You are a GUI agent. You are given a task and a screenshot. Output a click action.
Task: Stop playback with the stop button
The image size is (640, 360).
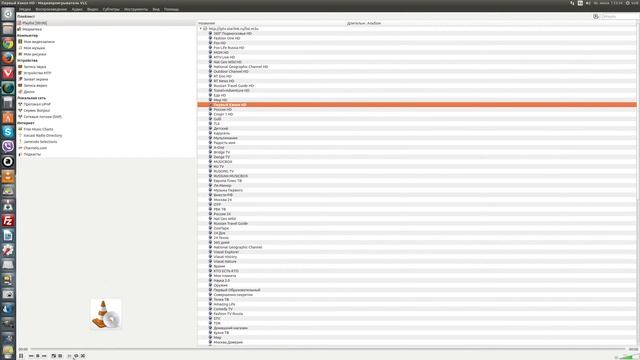(x=38, y=356)
